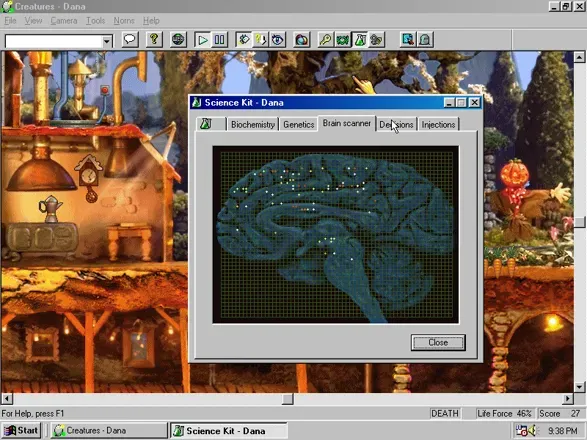Click the question mark help icon
The image size is (587, 440).
point(154,39)
